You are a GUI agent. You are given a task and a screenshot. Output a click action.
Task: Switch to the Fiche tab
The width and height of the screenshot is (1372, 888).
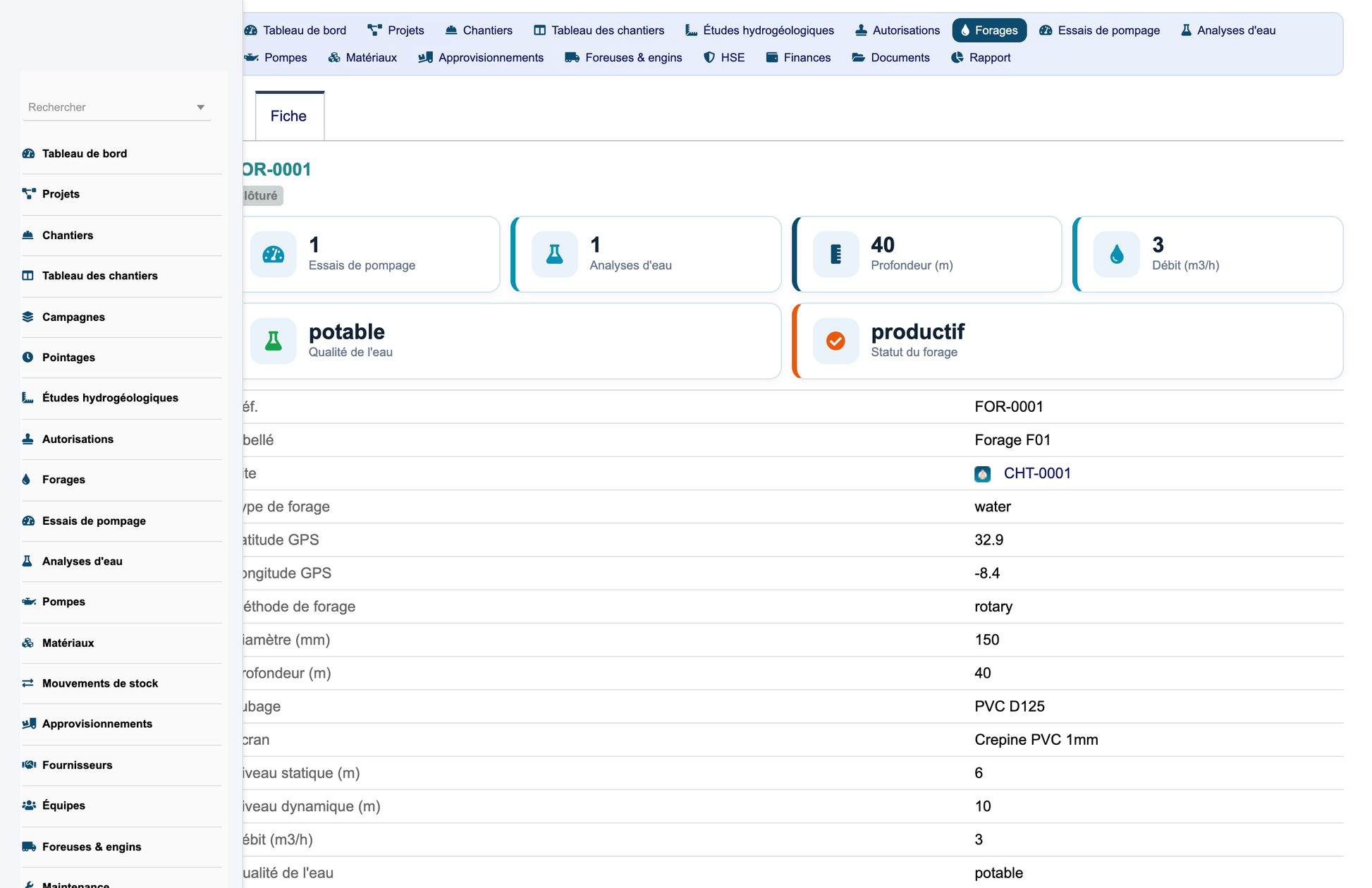click(x=289, y=116)
